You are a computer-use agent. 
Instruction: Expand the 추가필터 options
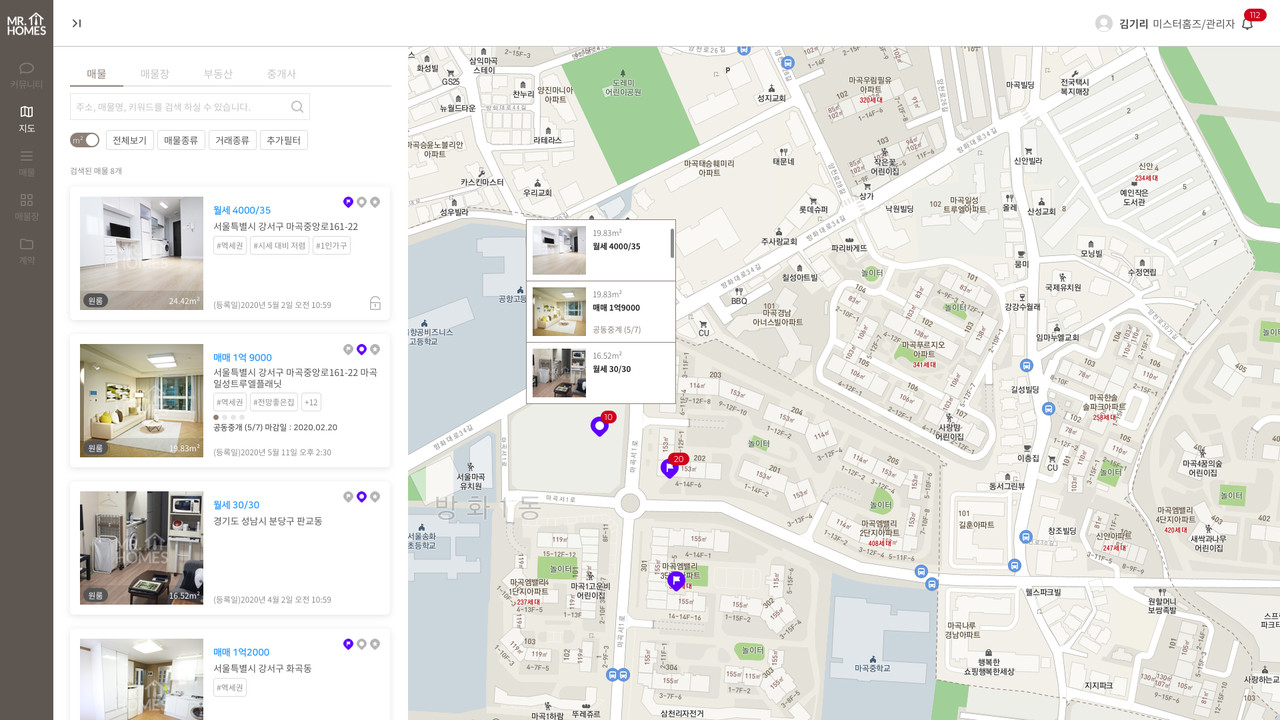point(284,140)
